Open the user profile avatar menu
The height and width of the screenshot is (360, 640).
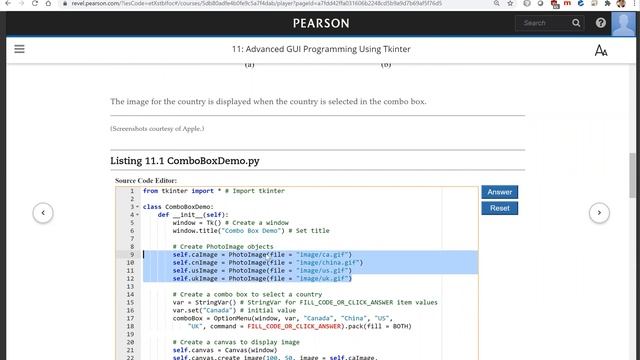[x=623, y=24]
